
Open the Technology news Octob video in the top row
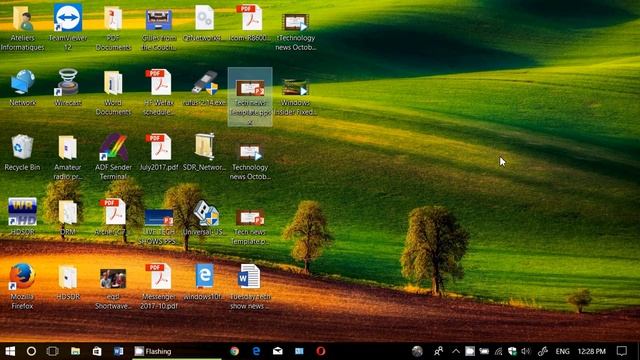point(296,32)
